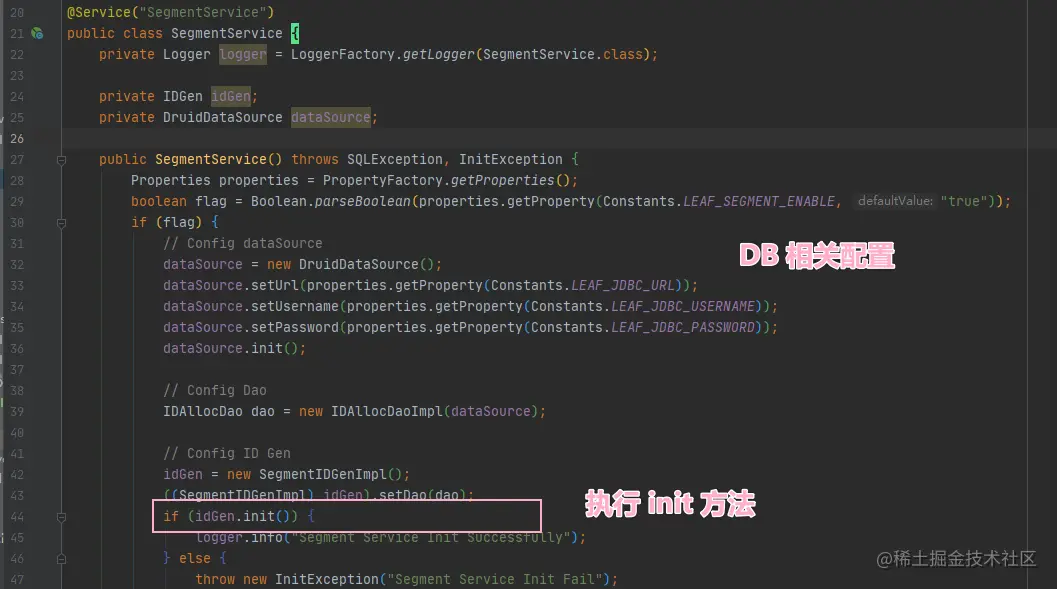Click the 'else' keyword on line 46
1057x589 pixels.
(195, 558)
